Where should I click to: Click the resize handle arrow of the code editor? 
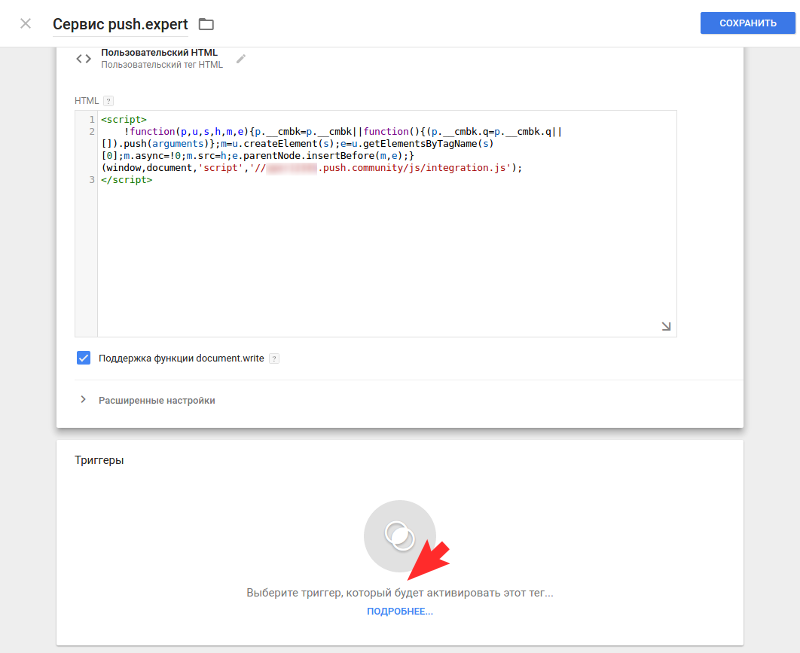point(666,326)
